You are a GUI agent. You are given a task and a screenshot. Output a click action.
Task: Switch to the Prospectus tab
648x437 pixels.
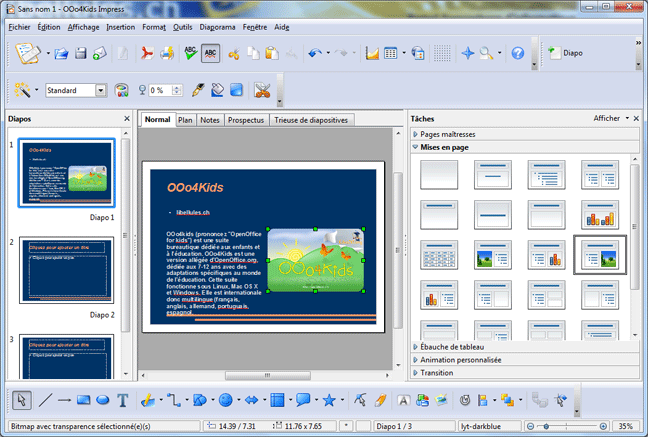[246, 120]
